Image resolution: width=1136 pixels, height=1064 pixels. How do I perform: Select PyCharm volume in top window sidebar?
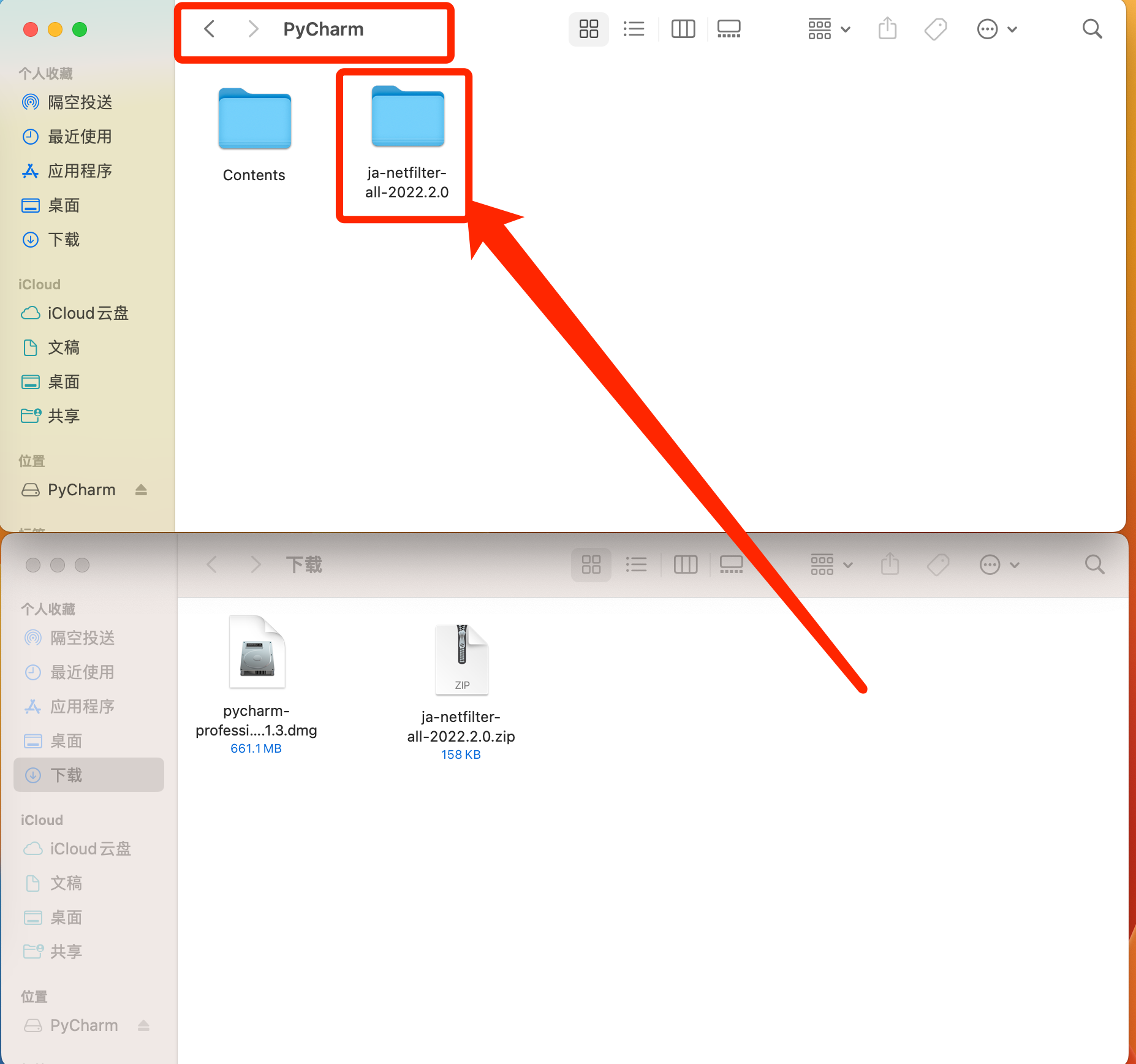tap(69, 490)
